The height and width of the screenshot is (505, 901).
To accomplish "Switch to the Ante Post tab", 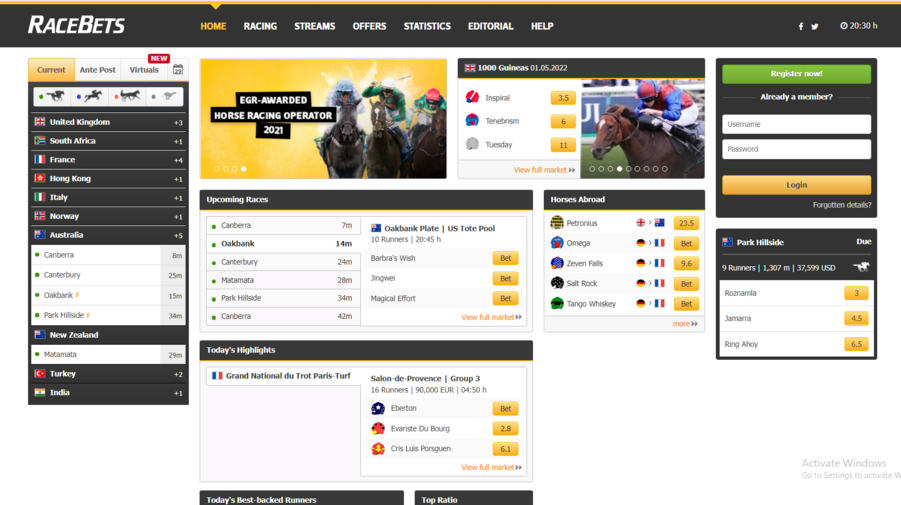I will [x=98, y=70].
